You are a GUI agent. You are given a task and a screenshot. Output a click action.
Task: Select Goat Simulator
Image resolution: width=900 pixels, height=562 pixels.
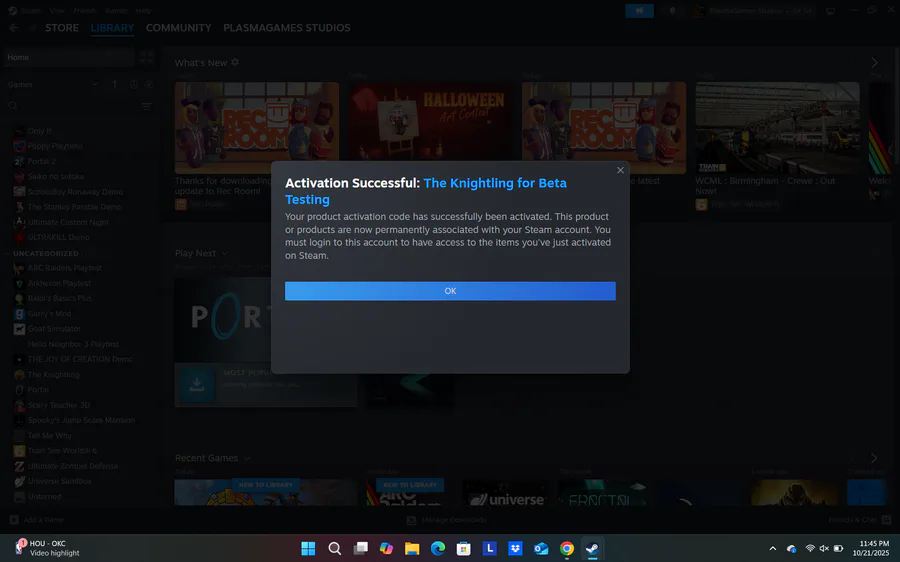[x=54, y=329]
